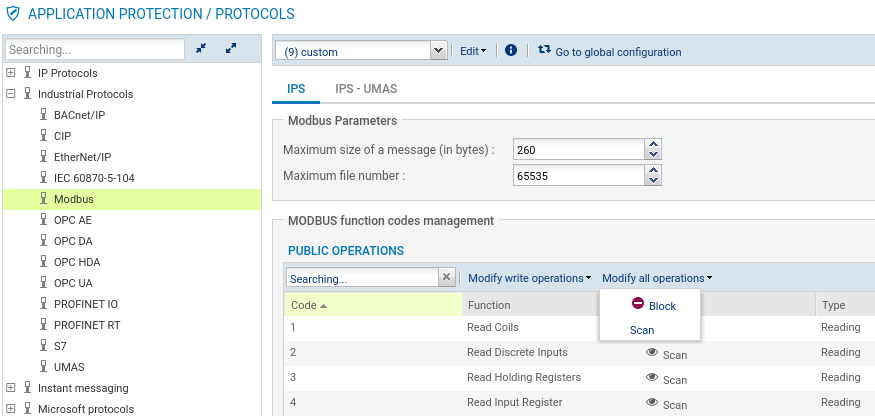Viewport: 875px width, 416px height.
Task: Increase the maximum message size stepper
Action: [x=653, y=145]
